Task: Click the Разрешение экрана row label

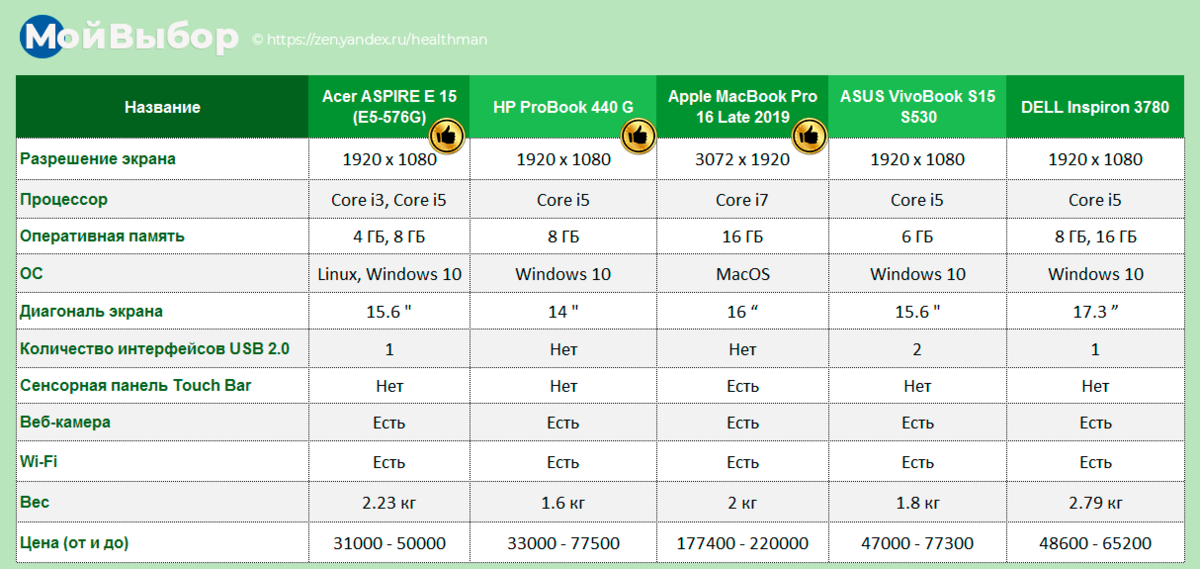Action: click(x=98, y=159)
